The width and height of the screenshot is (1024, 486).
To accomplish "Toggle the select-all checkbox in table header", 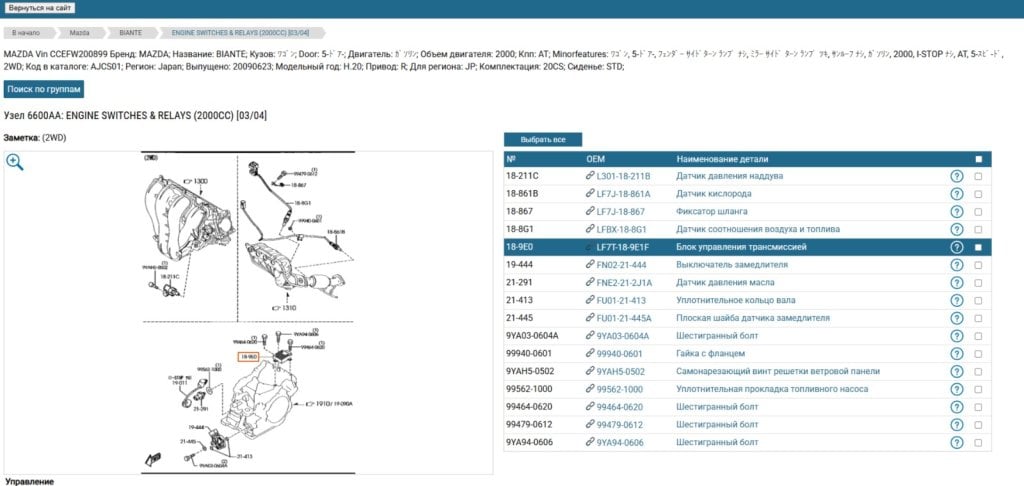I will coord(978,159).
